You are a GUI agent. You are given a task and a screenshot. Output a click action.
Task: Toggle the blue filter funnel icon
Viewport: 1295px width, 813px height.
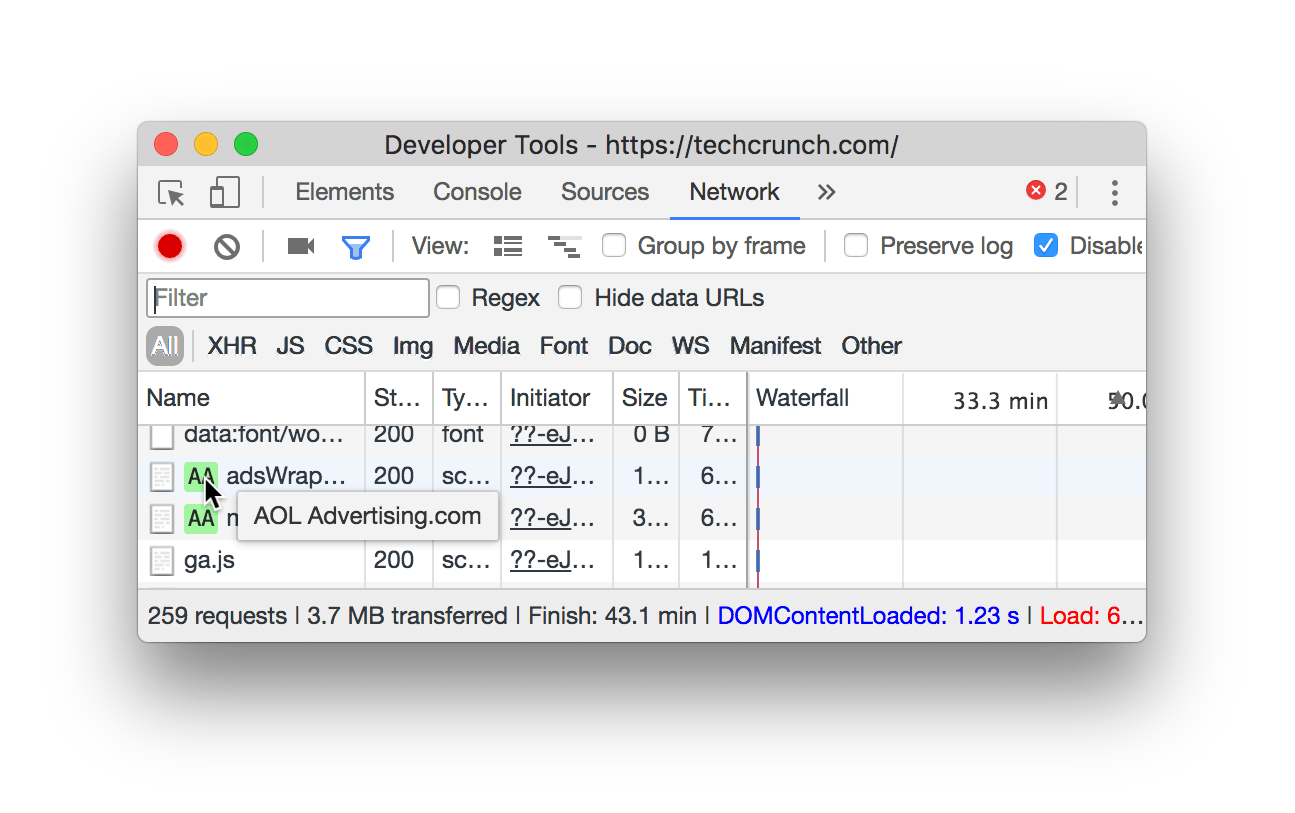(356, 247)
